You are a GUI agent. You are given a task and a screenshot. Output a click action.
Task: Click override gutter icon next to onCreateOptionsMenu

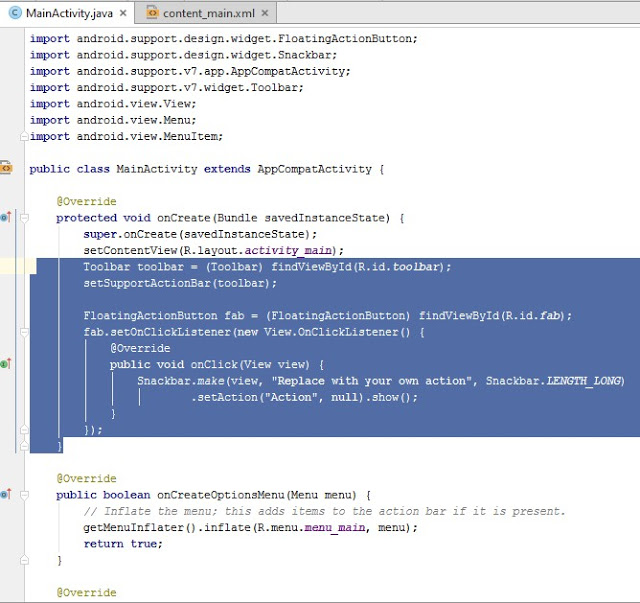[x=6, y=494]
